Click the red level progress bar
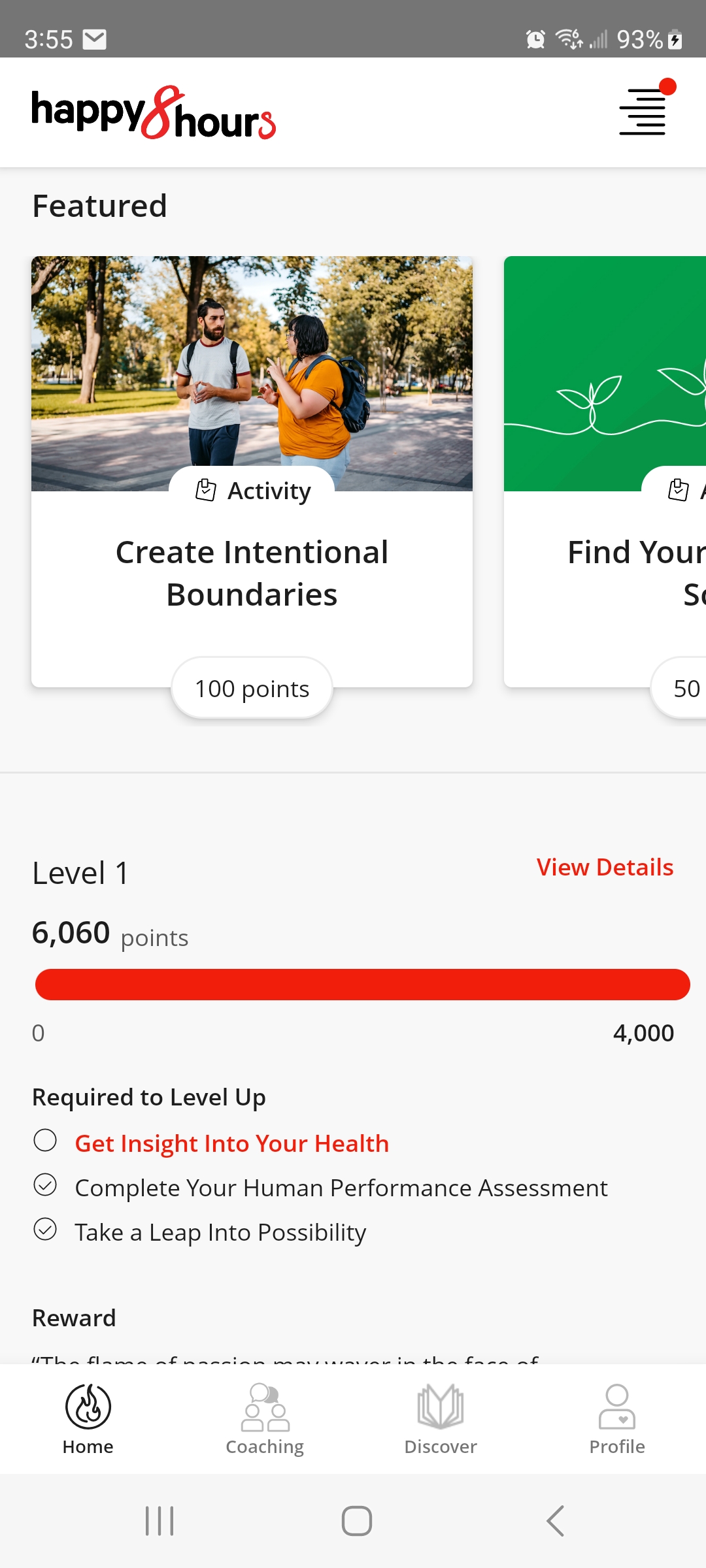Image resolution: width=706 pixels, height=1568 pixels. tap(363, 985)
